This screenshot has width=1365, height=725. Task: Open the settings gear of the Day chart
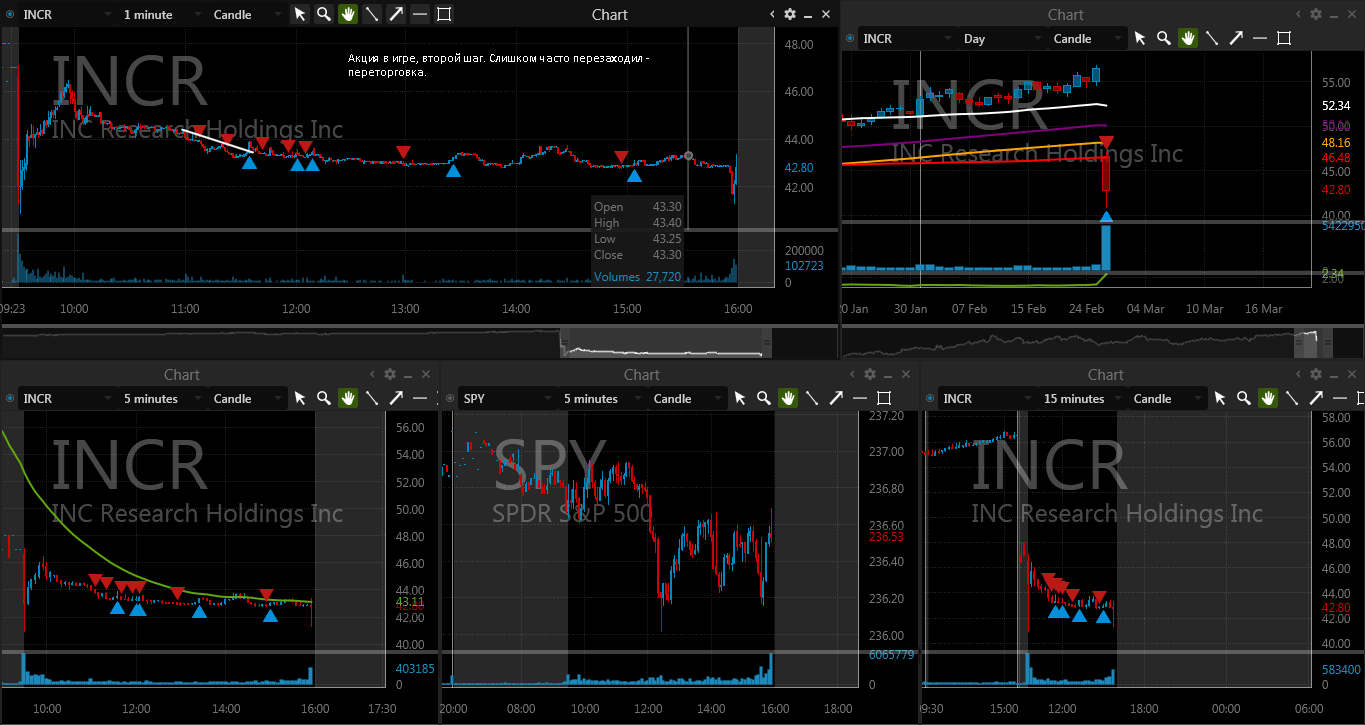click(x=1316, y=14)
